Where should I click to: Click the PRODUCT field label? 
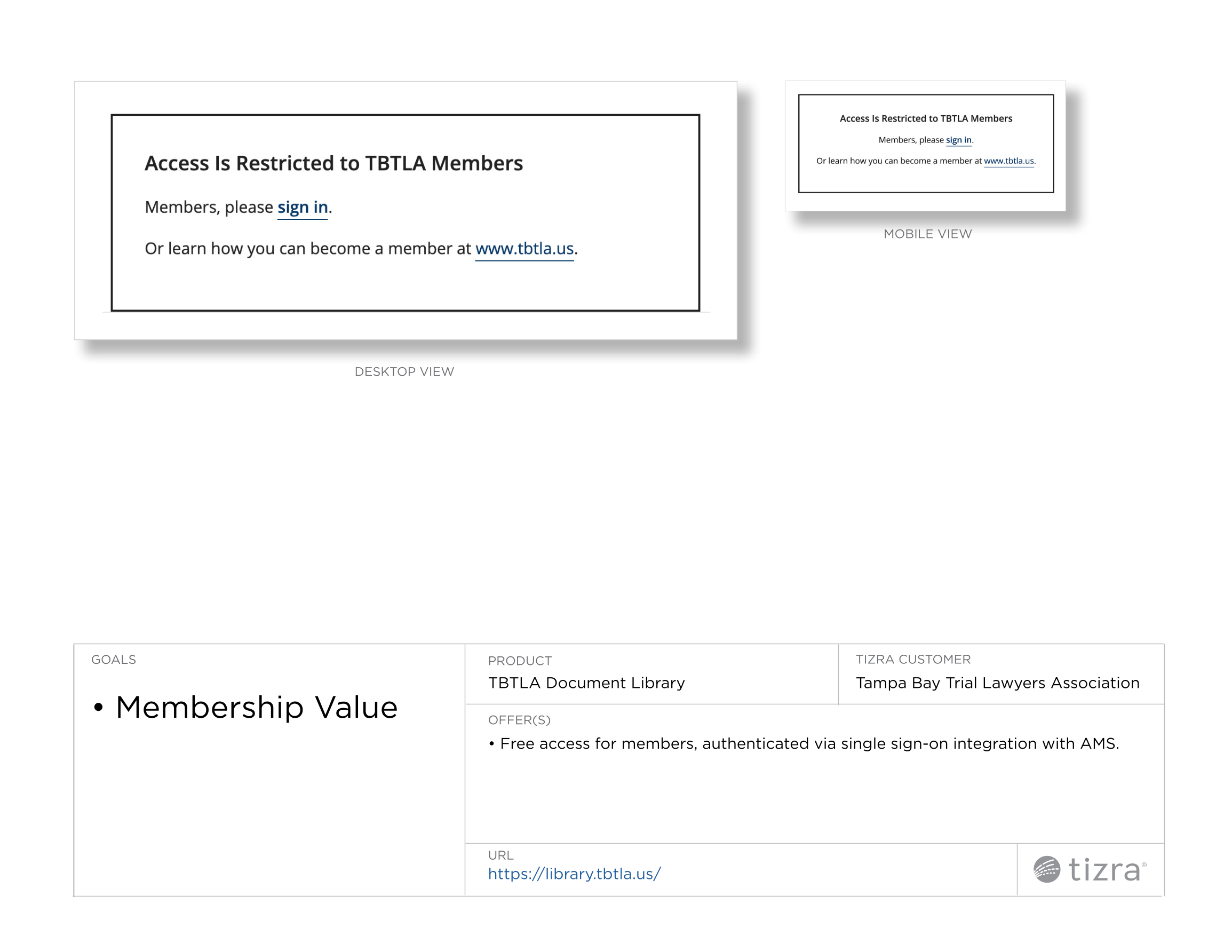click(520, 661)
